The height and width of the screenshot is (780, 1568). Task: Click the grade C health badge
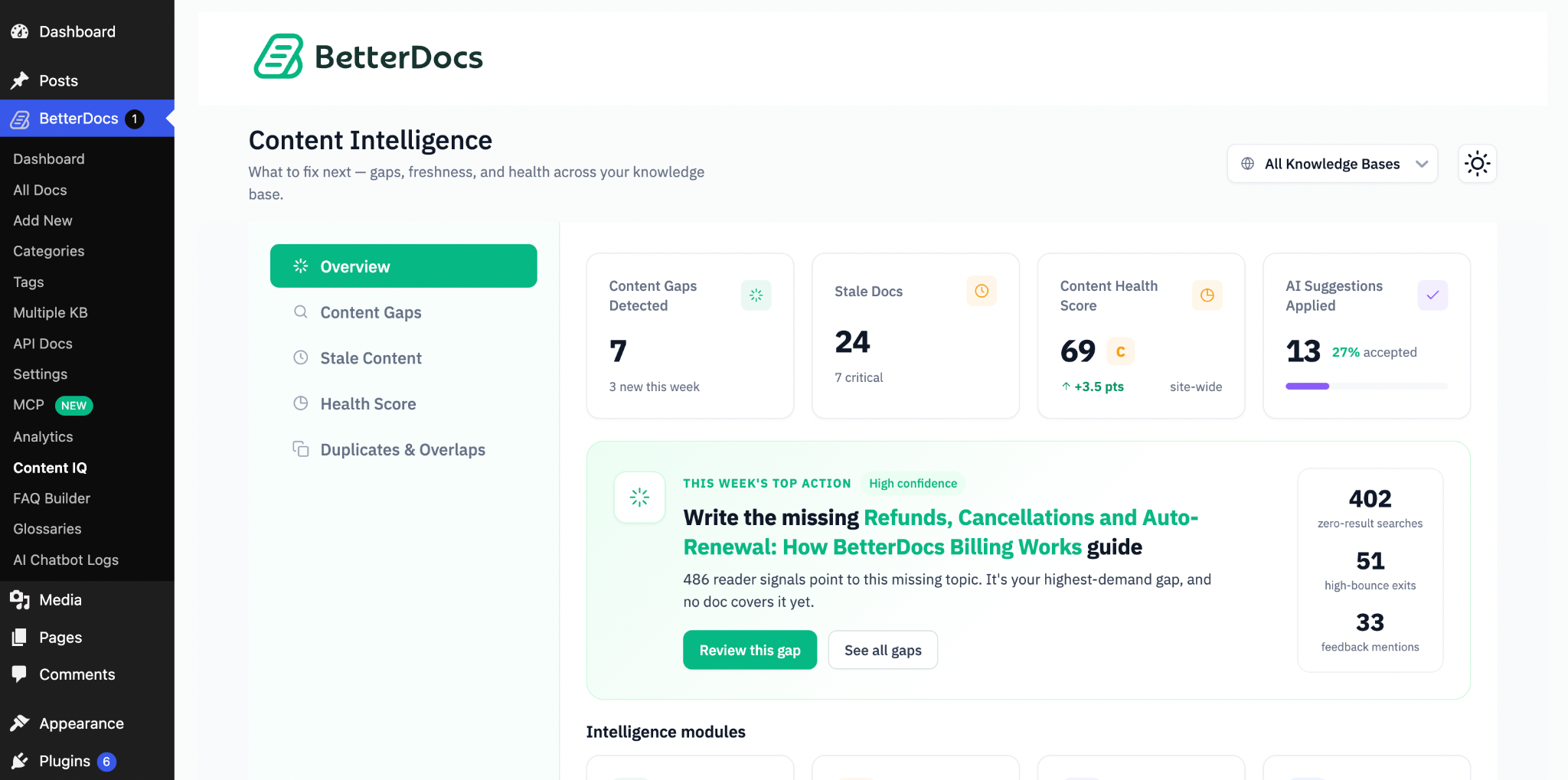click(1120, 351)
